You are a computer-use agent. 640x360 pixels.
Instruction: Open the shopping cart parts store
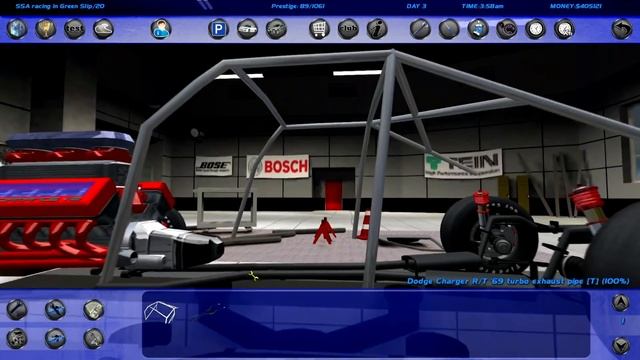click(x=319, y=29)
